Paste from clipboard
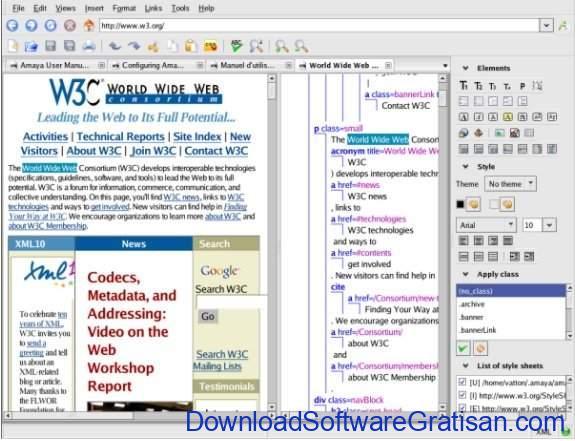This screenshot has height=441, width=575. pos(190,46)
